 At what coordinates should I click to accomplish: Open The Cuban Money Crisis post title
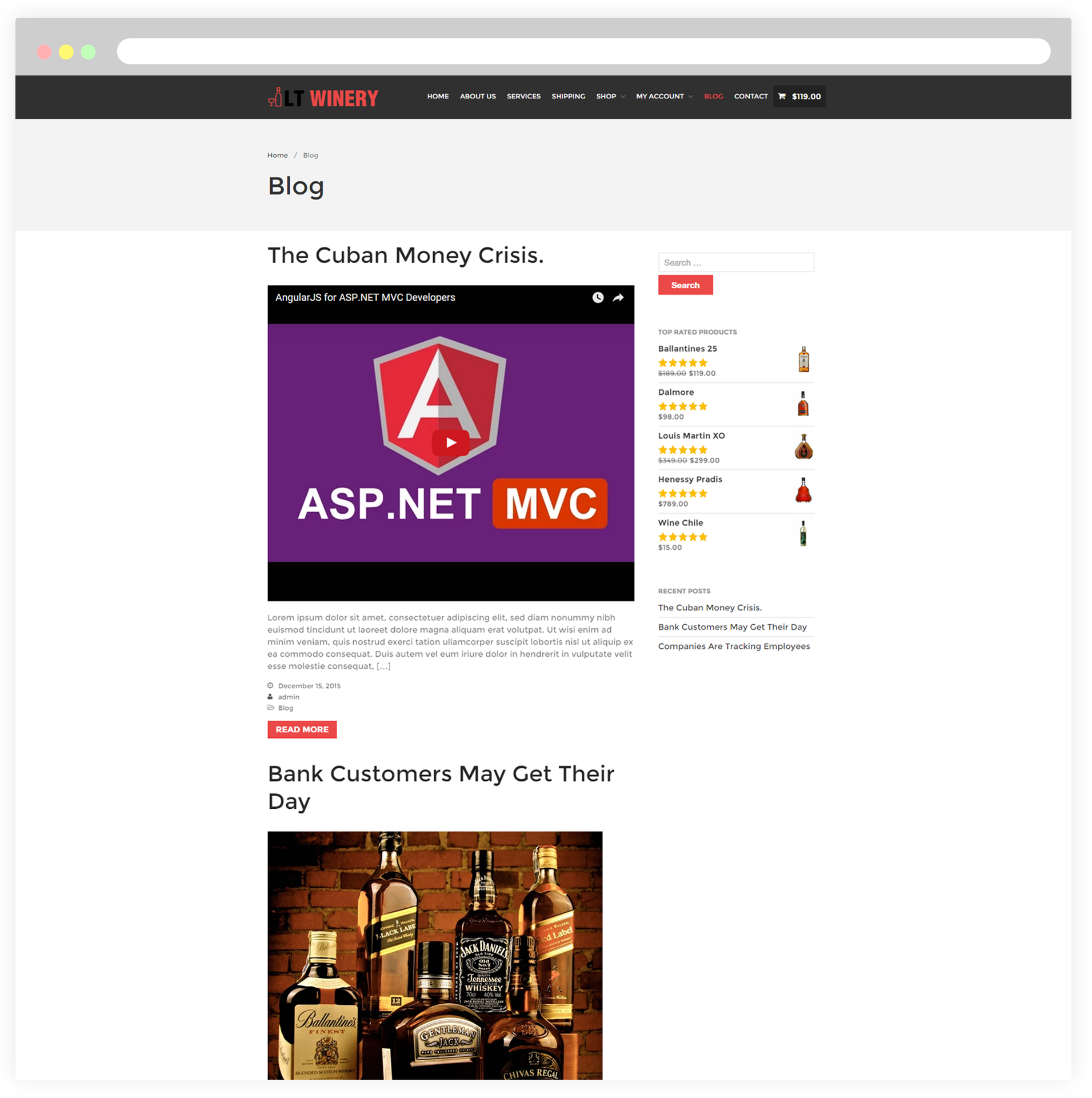[406, 255]
